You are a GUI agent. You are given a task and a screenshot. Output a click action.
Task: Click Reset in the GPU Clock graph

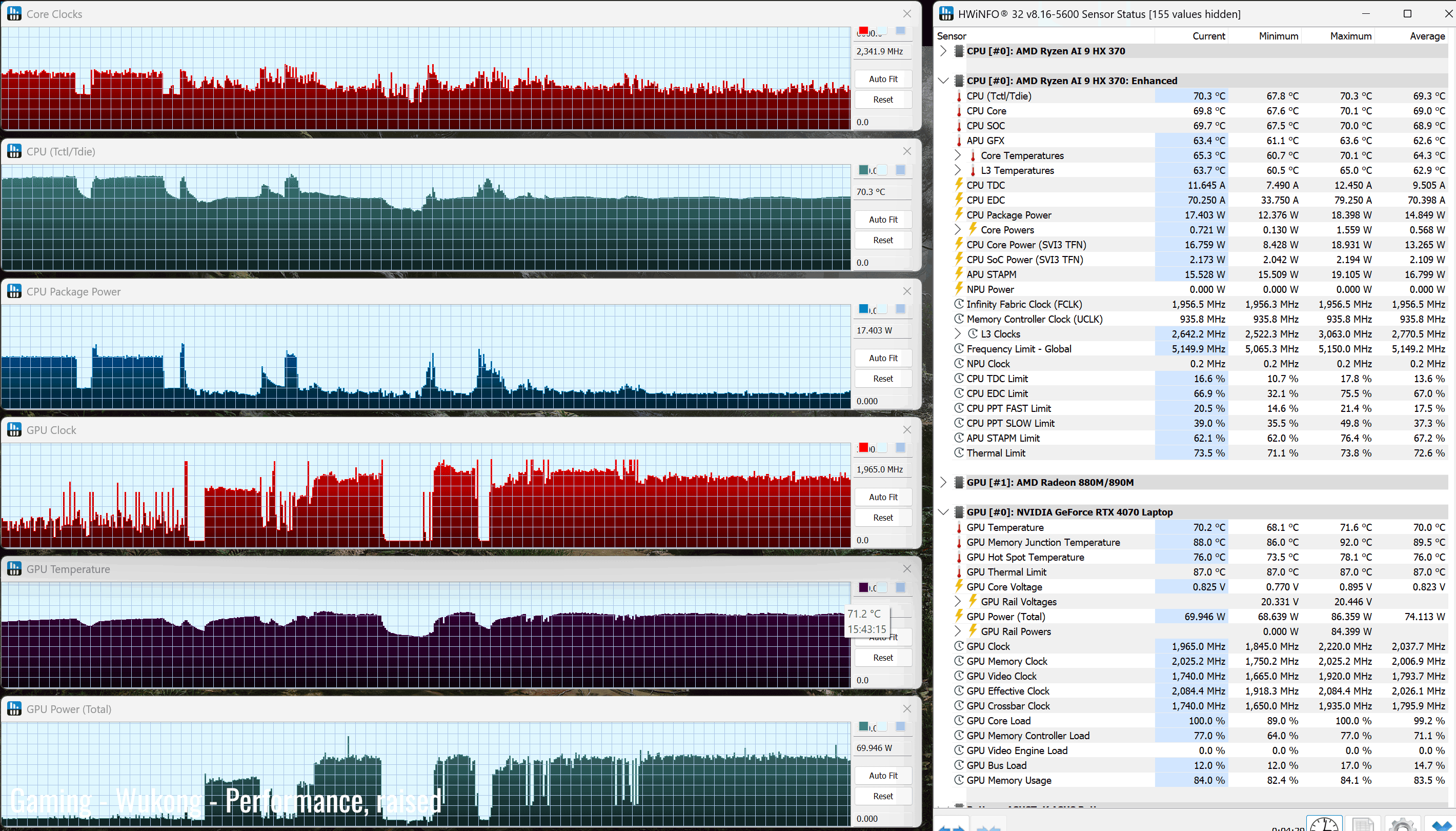click(883, 518)
